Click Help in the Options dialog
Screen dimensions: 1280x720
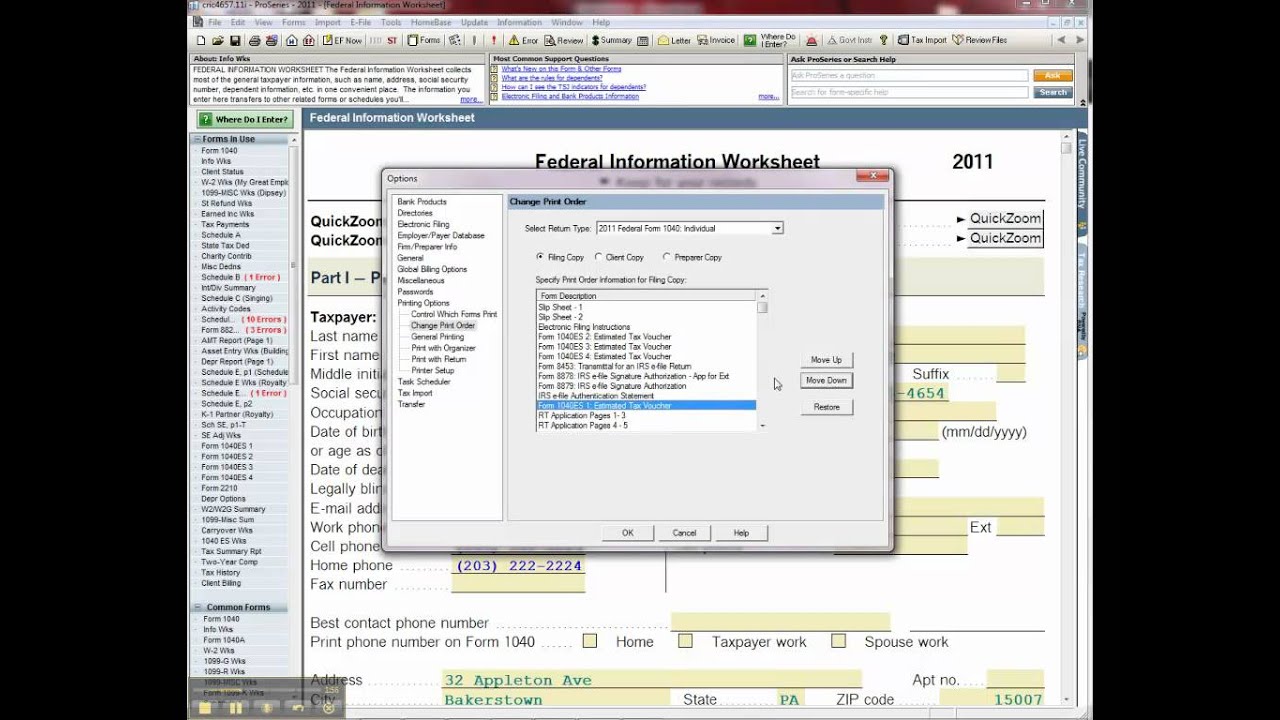point(741,533)
